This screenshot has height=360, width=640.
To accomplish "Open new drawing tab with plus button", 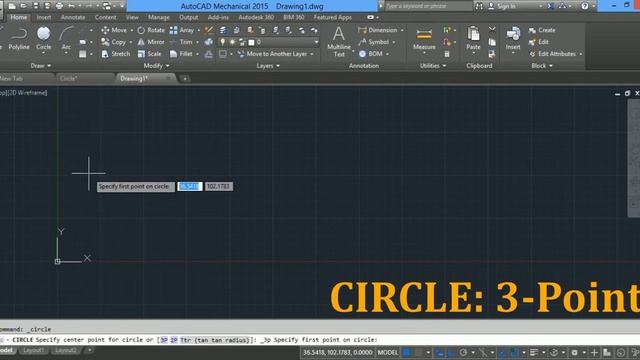I will tap(185, 78).
